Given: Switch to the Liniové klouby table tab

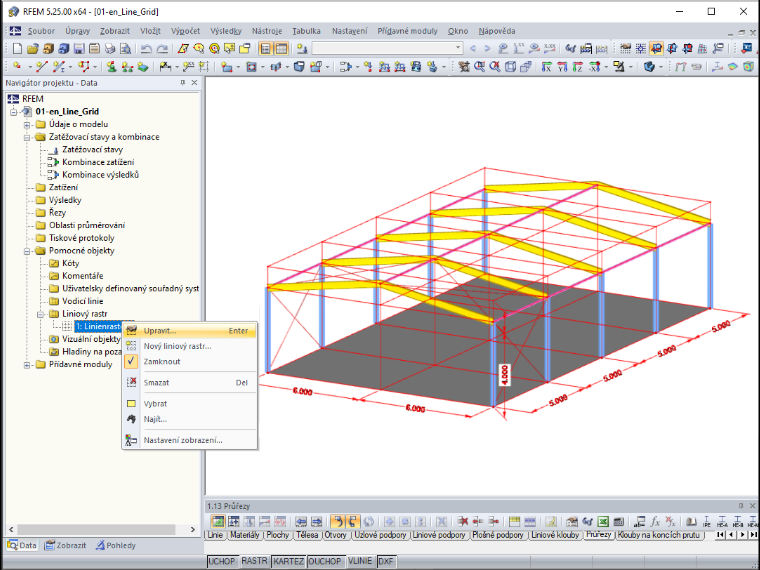Looking at the screenshot, I should [x=555, y=535].
